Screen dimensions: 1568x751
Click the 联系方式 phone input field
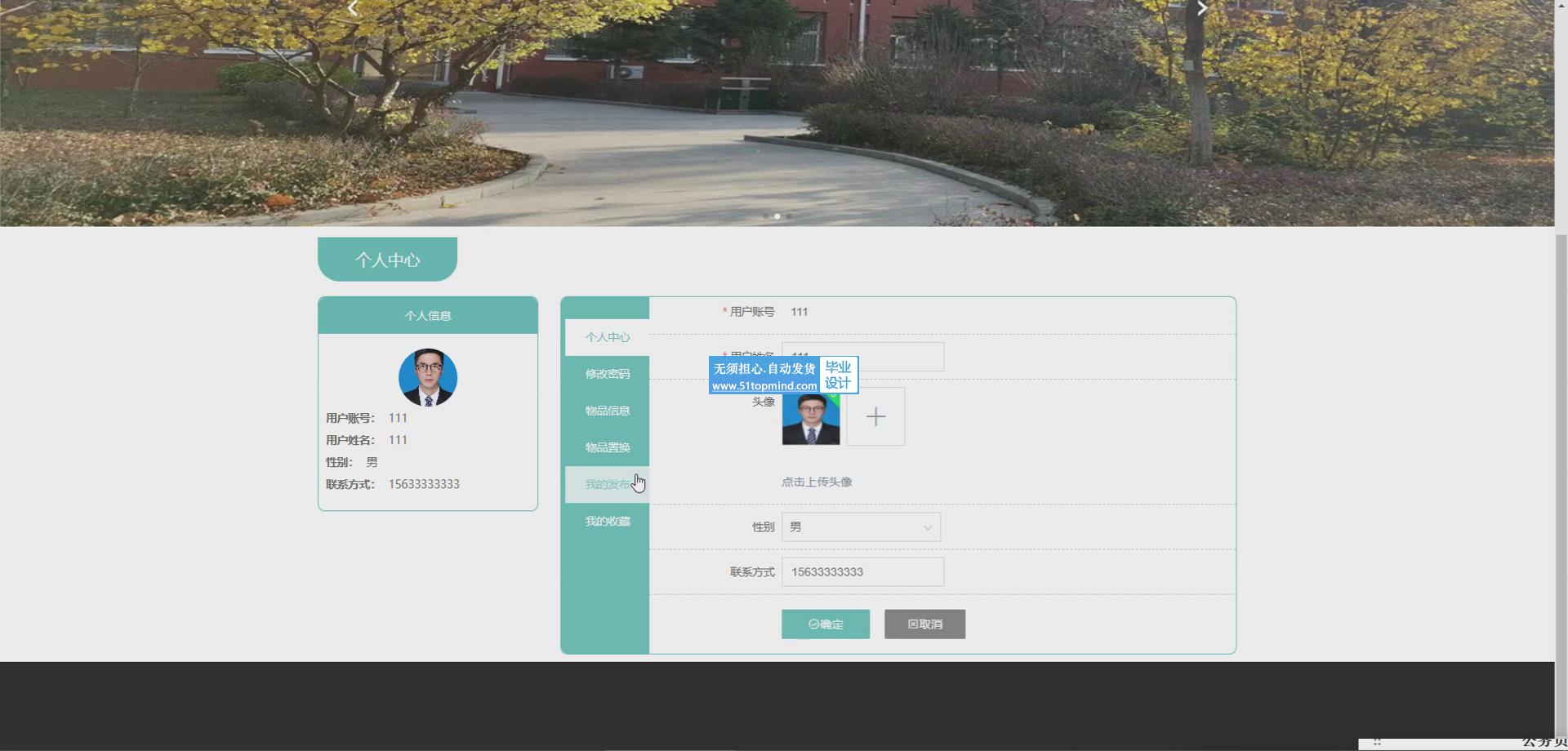(x=862, y=572)
